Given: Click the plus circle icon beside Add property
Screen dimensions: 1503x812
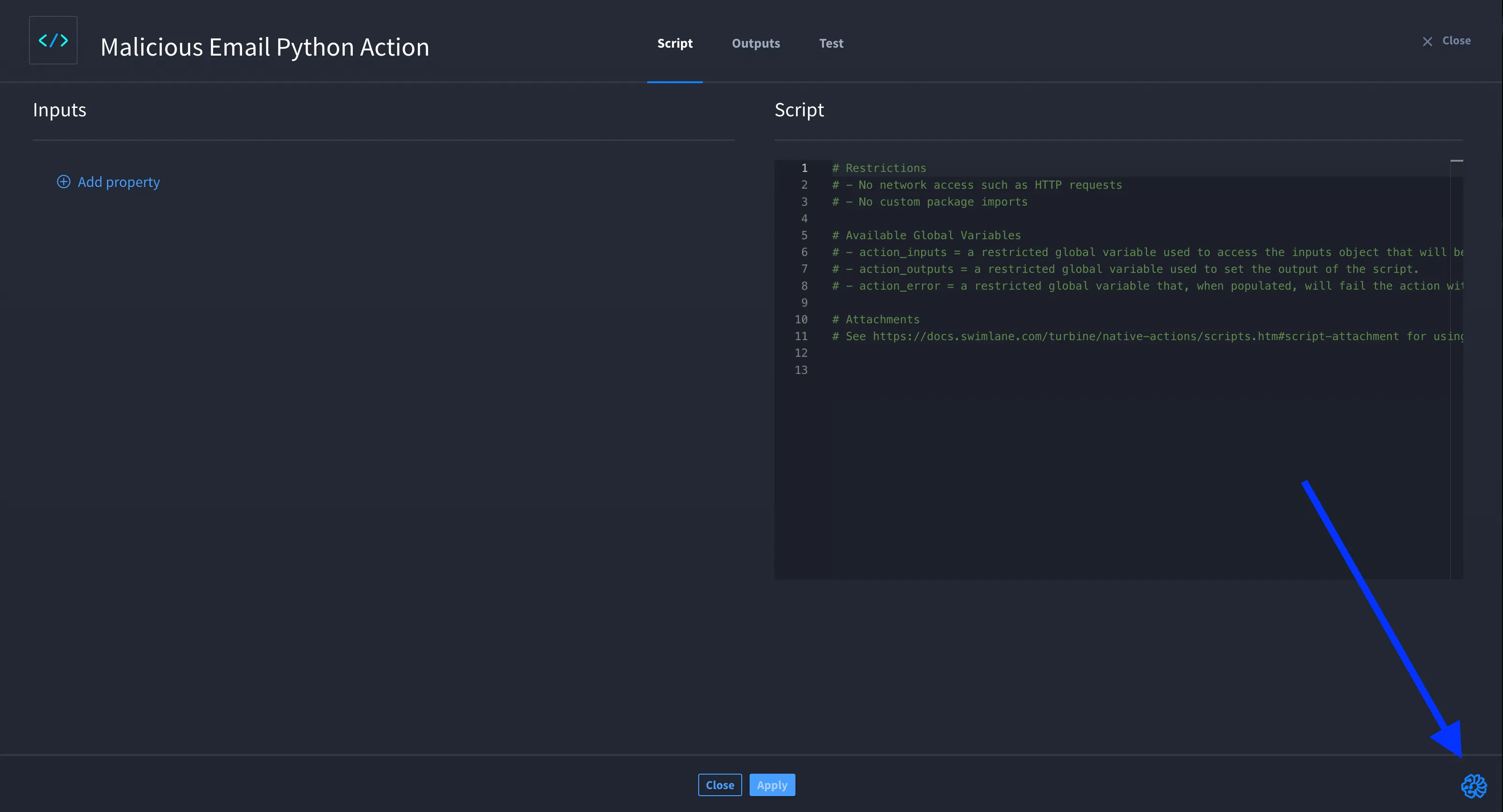Looking at the screenshot, I should pyautogui.click(x=64, y=181).
